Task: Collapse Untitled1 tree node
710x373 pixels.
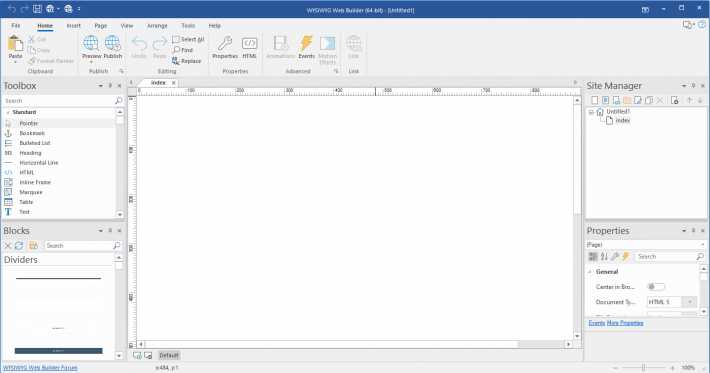Action: coord(591,112)
